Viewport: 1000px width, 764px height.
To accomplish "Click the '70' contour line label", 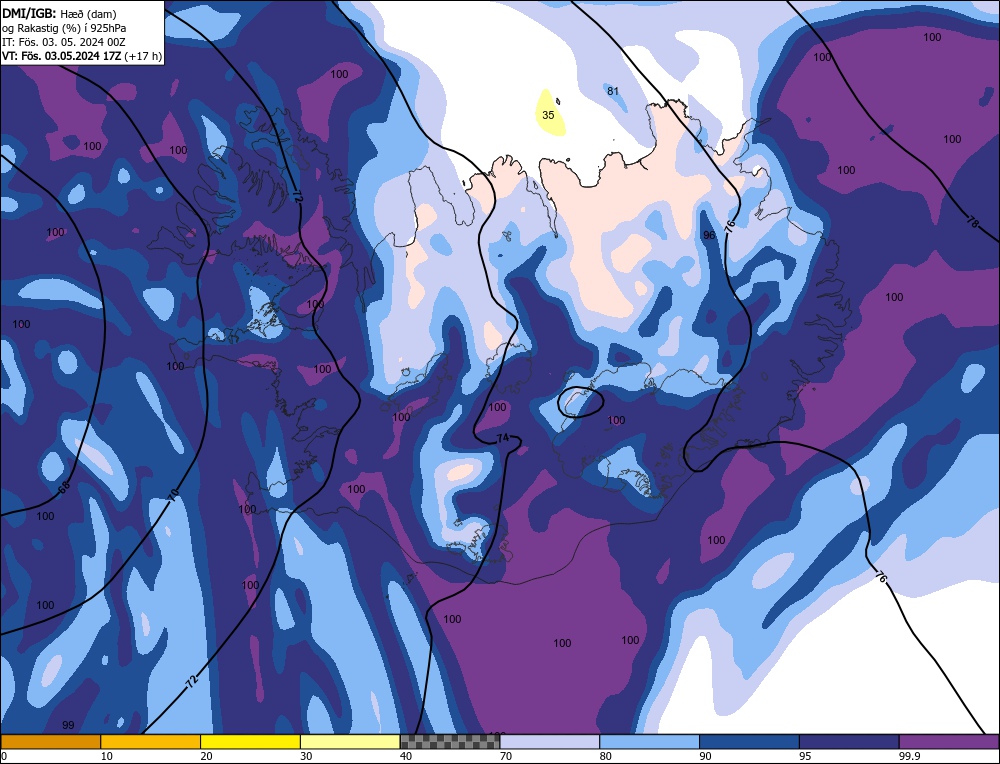I will point(175,497).
